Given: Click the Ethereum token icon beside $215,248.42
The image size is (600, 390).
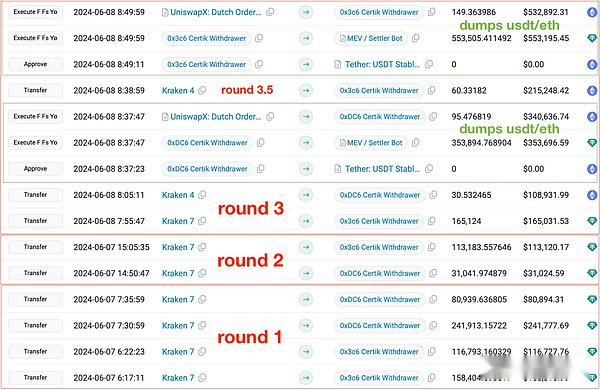Looking at the screenshot, I should pos(592,90).
